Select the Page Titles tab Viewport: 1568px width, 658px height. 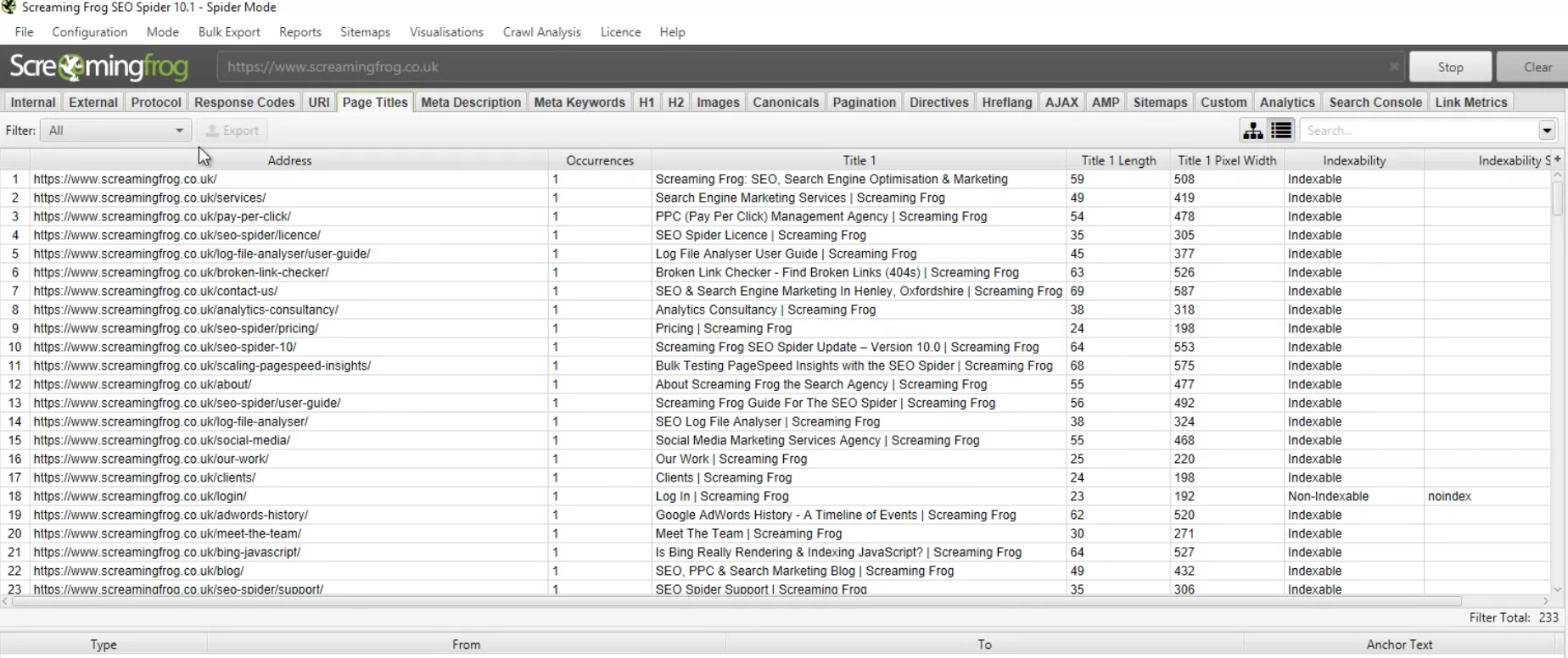click(x=374, y=102)
